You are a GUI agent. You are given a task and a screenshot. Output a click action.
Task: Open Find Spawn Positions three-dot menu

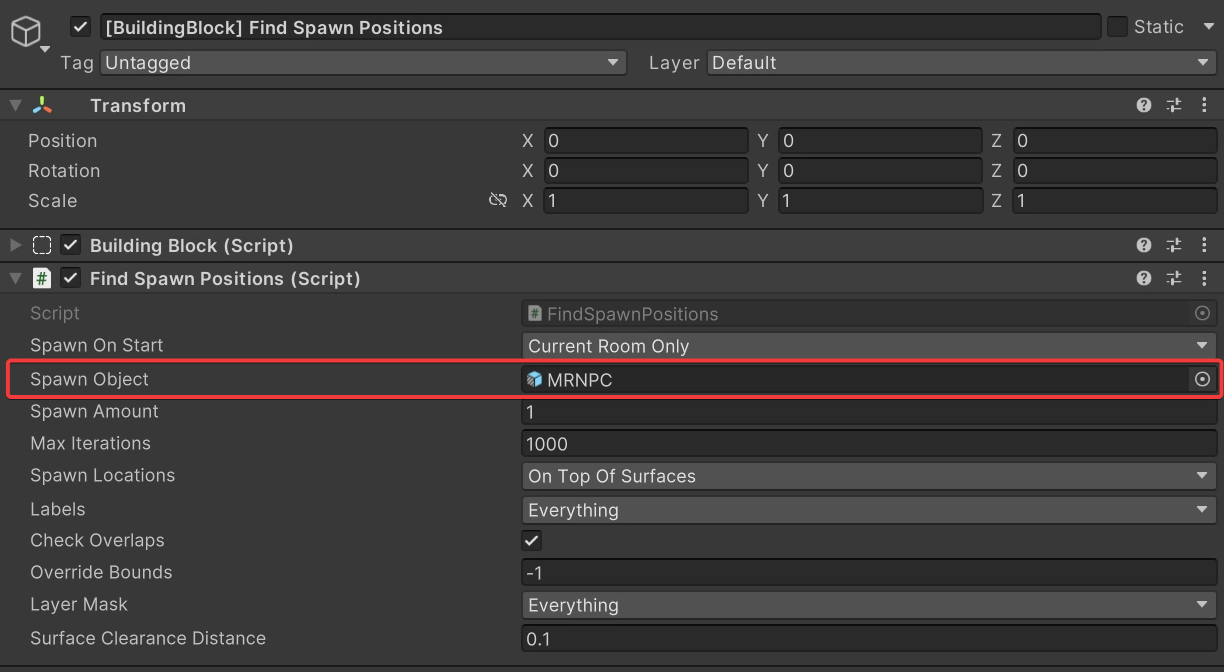pyautogui.click(x=1204, y=278)
